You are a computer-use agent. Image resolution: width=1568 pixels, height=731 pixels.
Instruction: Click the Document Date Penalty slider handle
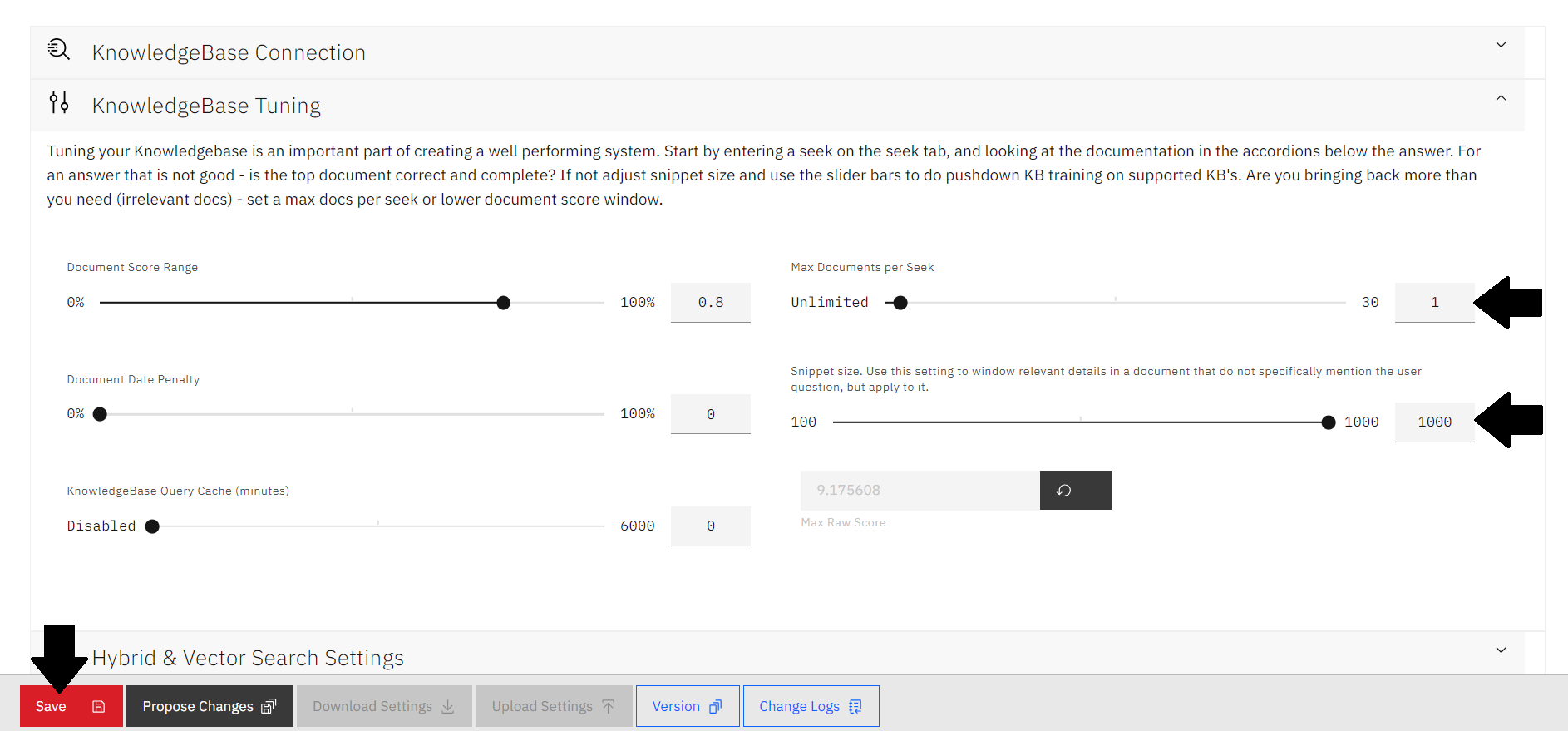100,414
